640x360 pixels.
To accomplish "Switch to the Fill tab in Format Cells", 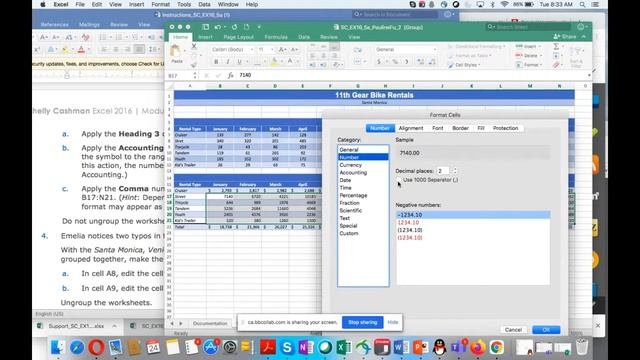I will click(x=481, y=128).
